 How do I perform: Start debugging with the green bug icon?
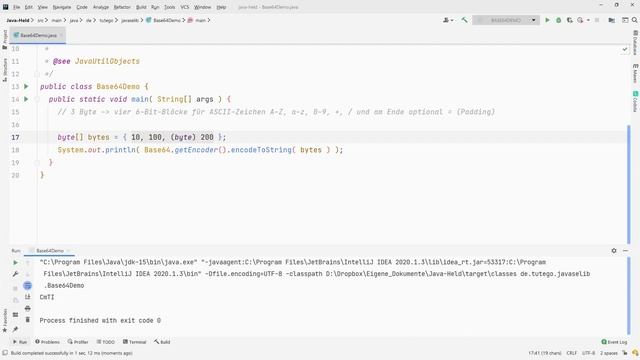coord(558,20)
